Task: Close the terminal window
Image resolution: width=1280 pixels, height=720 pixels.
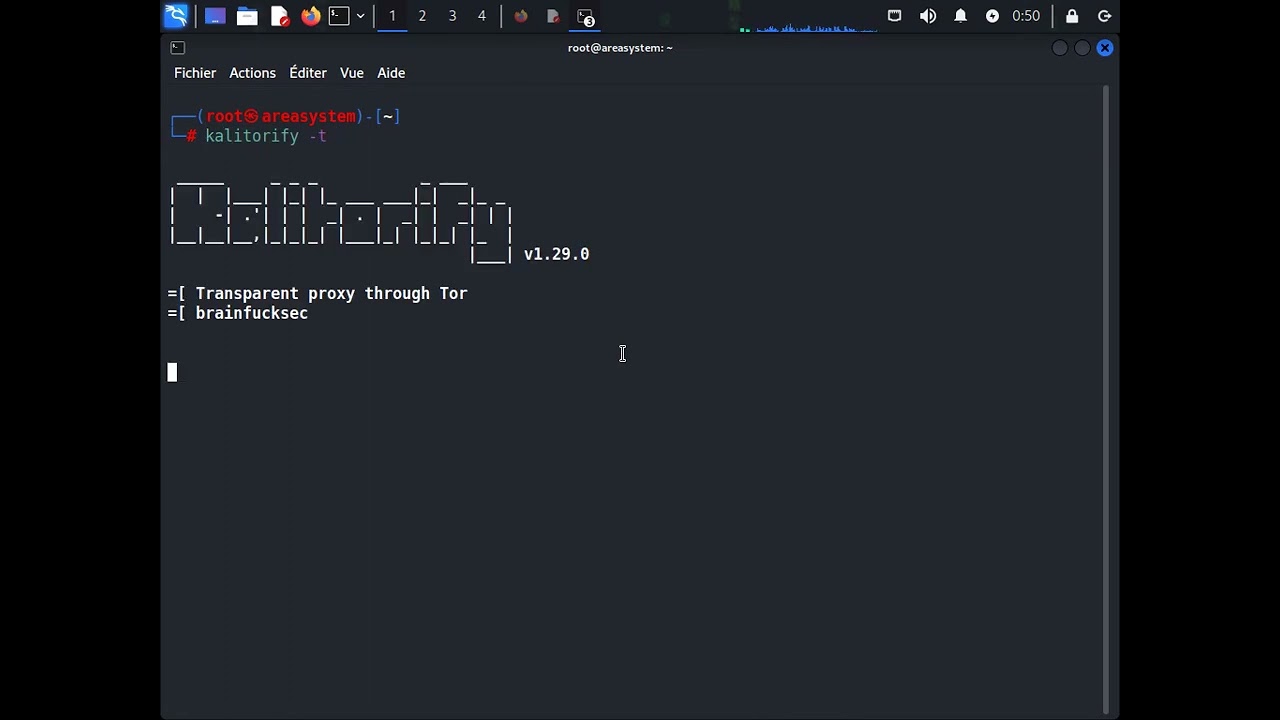Action: [x=1105, y=48]
